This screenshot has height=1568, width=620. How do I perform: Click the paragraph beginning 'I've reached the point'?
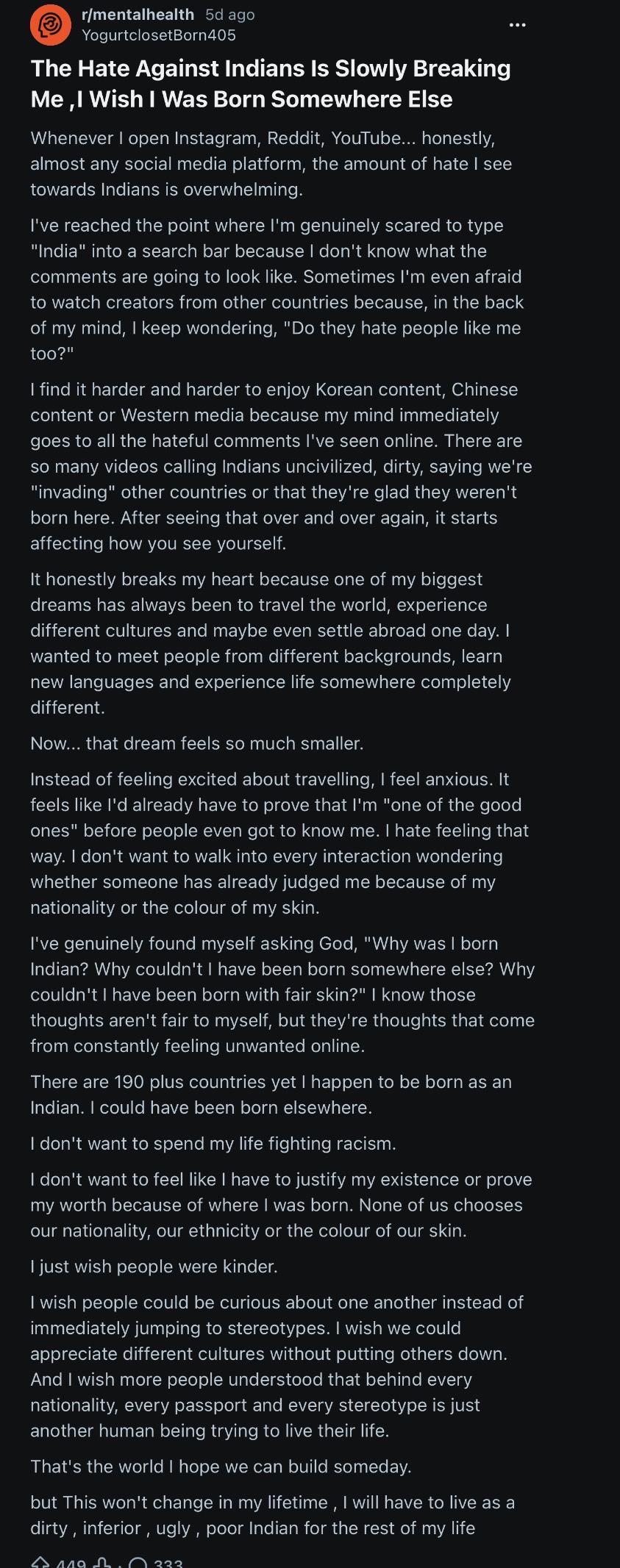tap(277, 290)
